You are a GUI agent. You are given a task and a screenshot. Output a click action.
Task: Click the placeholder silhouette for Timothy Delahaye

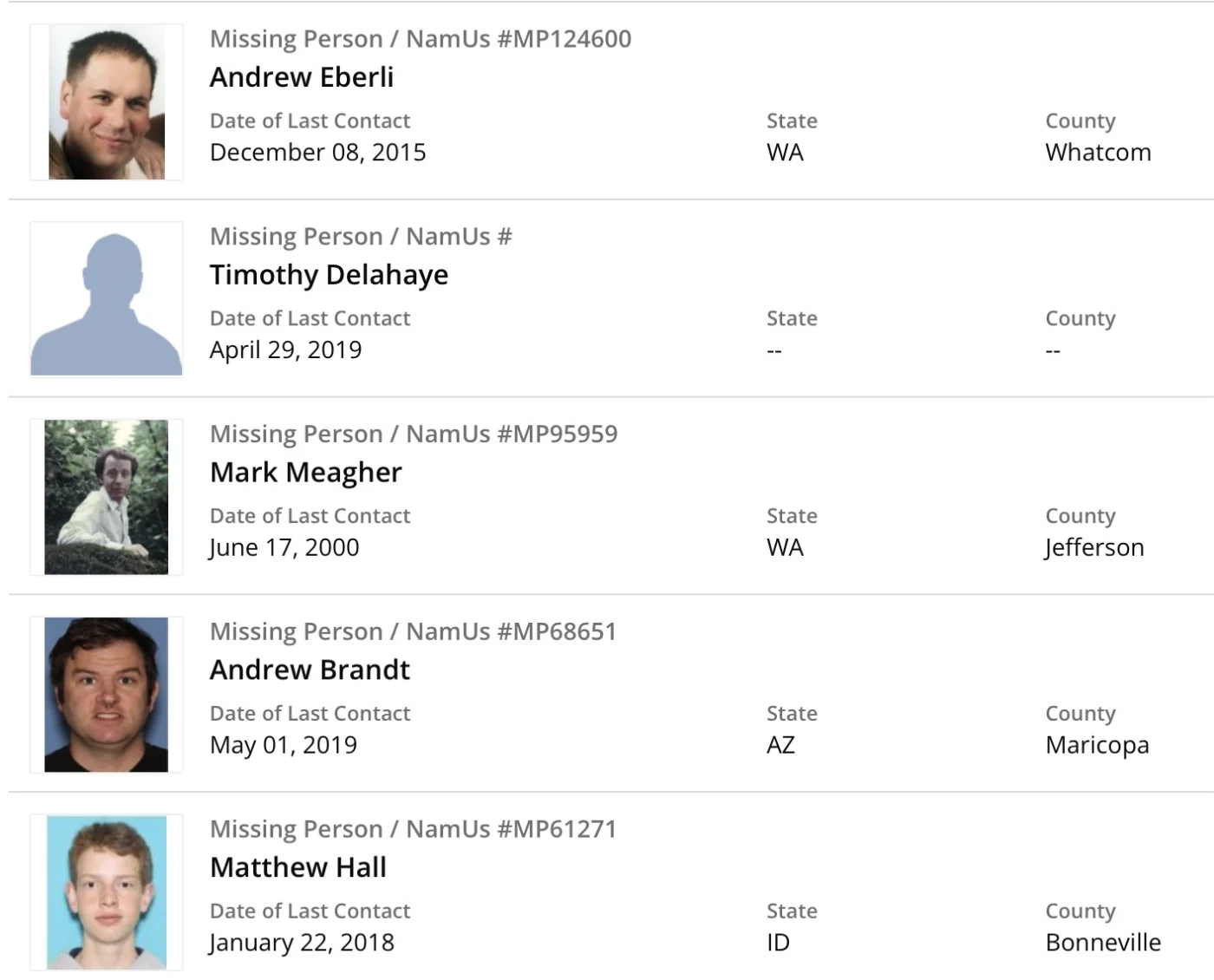107,300
